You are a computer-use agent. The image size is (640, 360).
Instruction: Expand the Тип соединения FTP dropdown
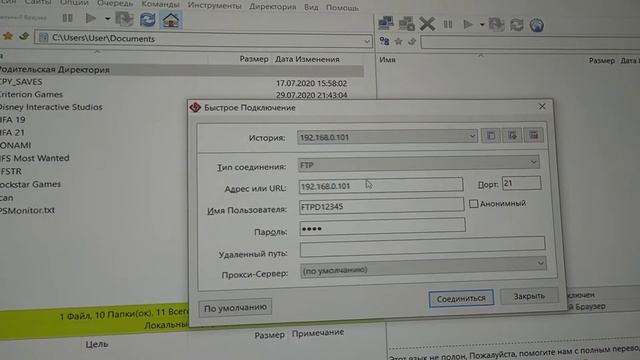[533, 162]
